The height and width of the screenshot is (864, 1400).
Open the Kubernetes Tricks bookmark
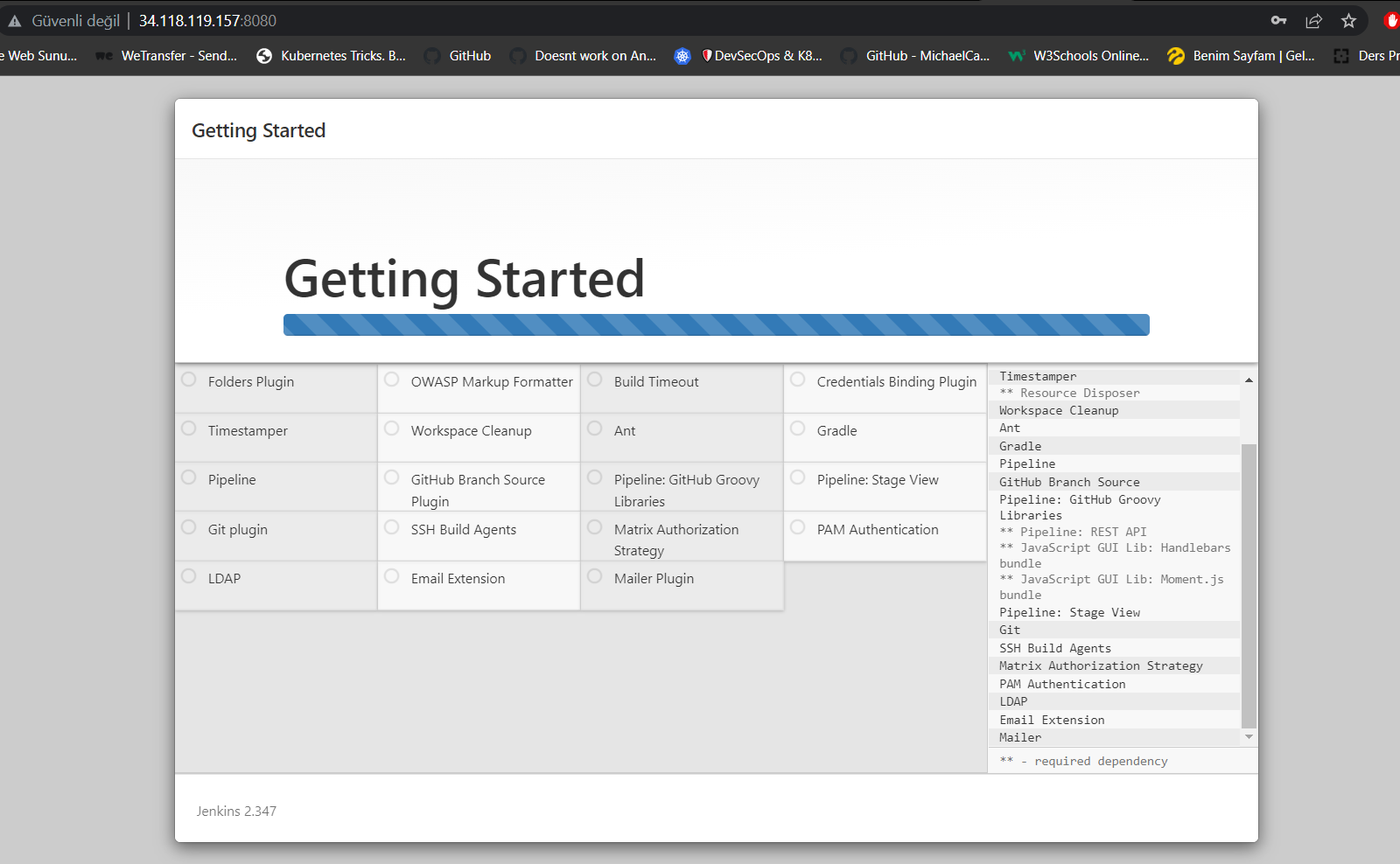(x=331, y=55)
